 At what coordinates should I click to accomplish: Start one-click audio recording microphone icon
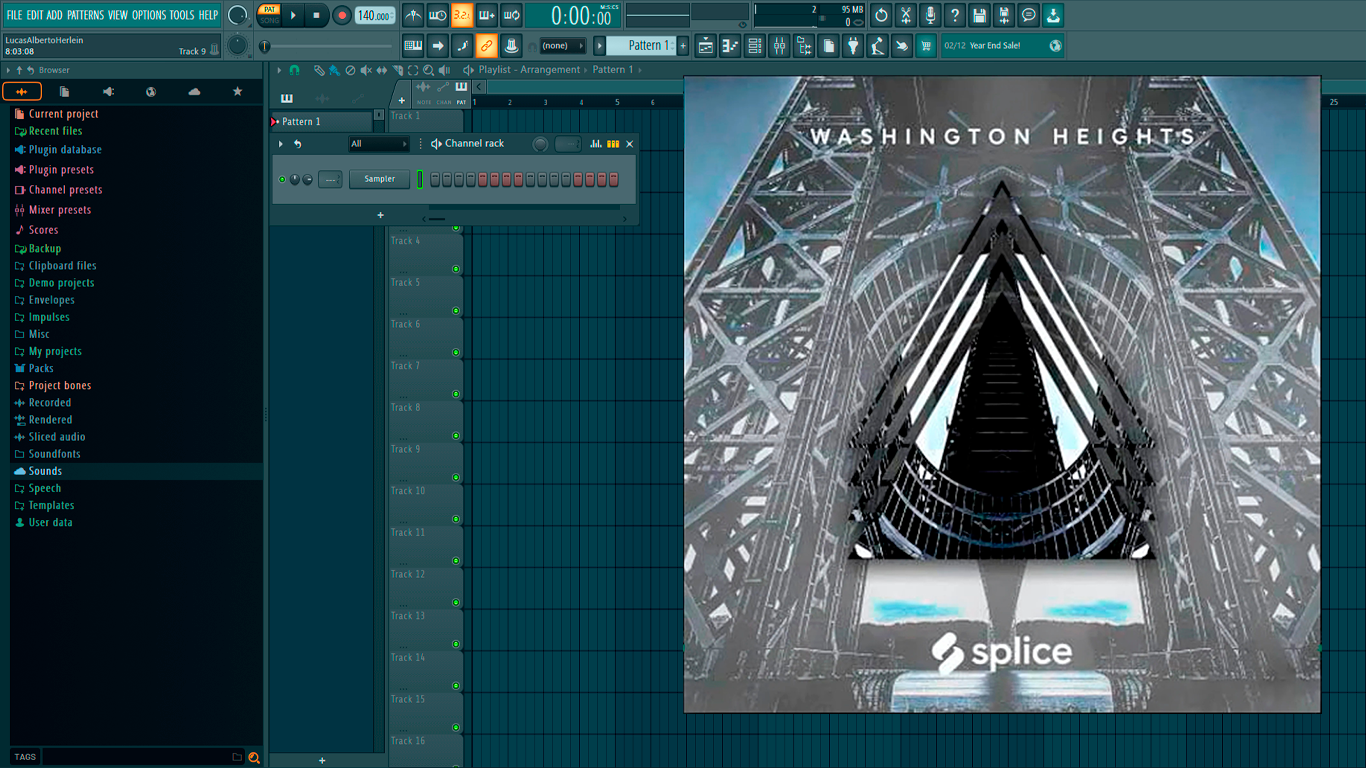click(x=930, y=15)
